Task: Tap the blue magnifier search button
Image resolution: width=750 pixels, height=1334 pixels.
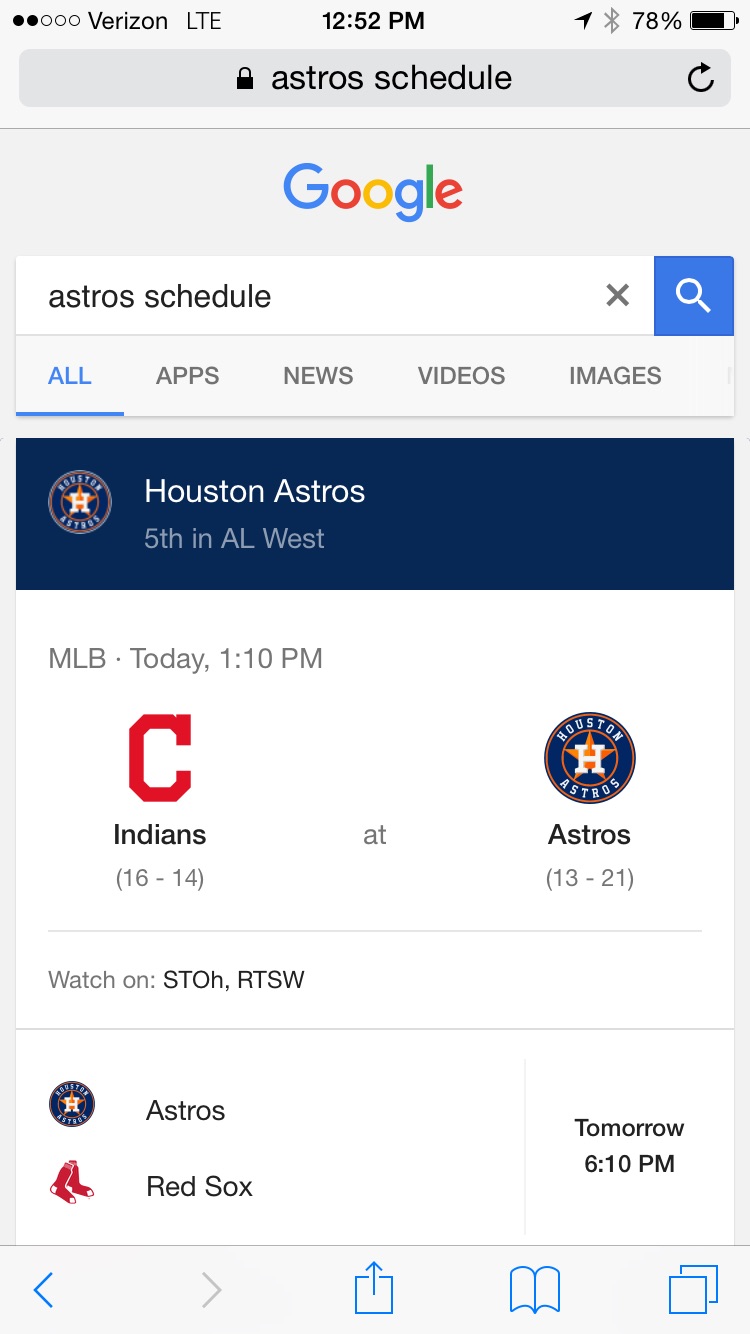Action: click(x=693, y=295)
